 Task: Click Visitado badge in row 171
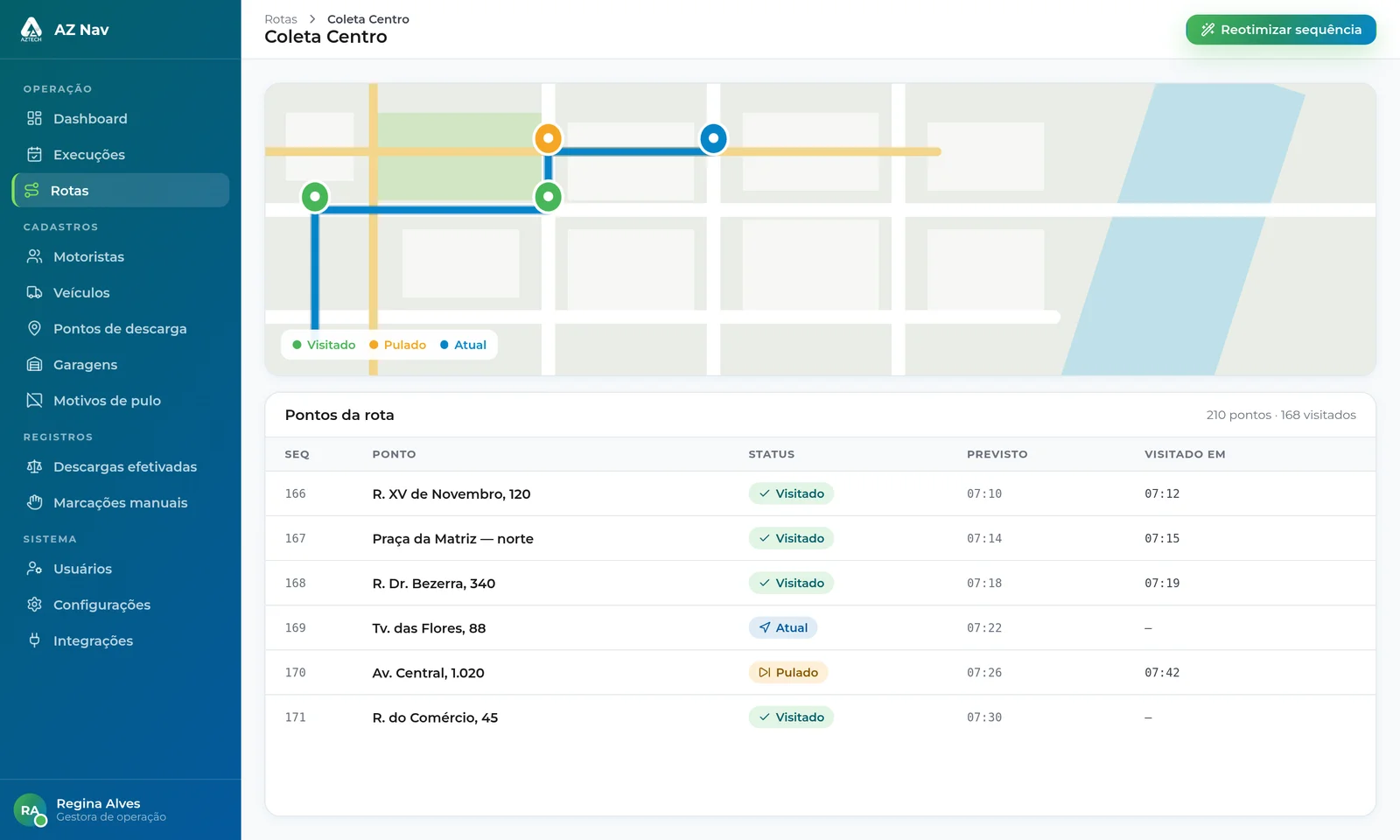click(791, 717)
